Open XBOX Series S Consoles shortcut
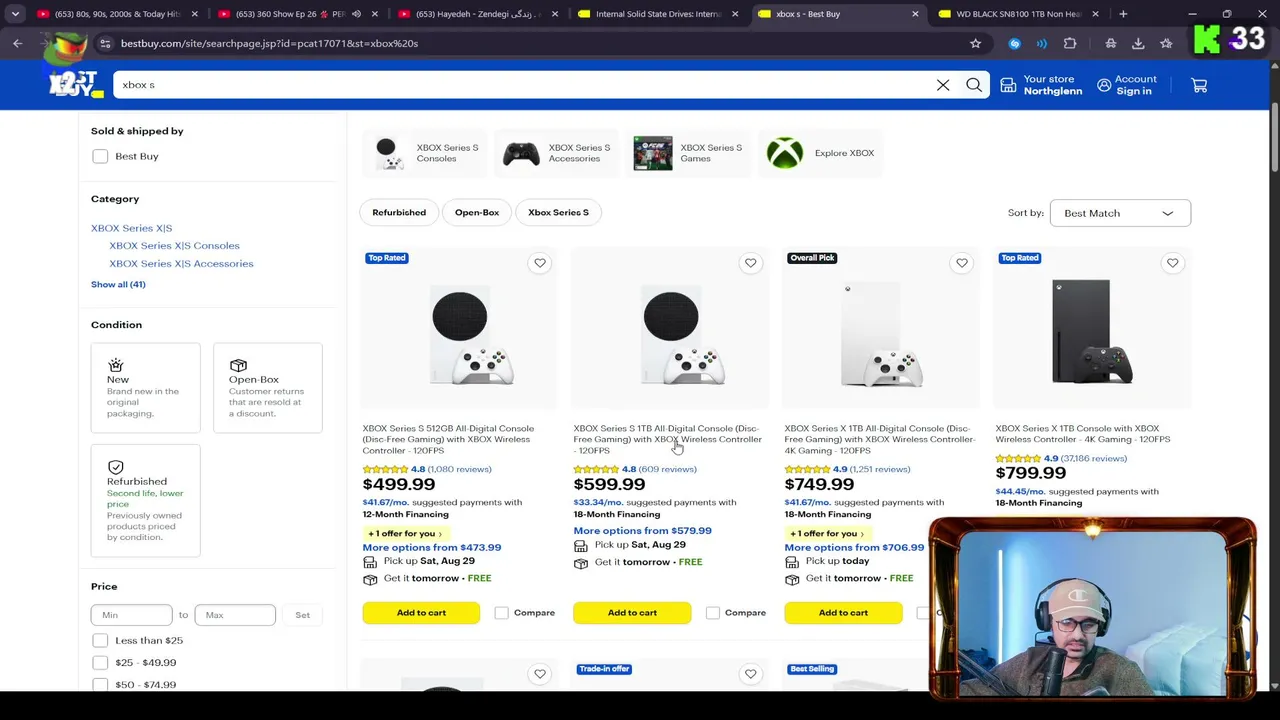This screenshot has width=1280, height=720. pos(425,153)
